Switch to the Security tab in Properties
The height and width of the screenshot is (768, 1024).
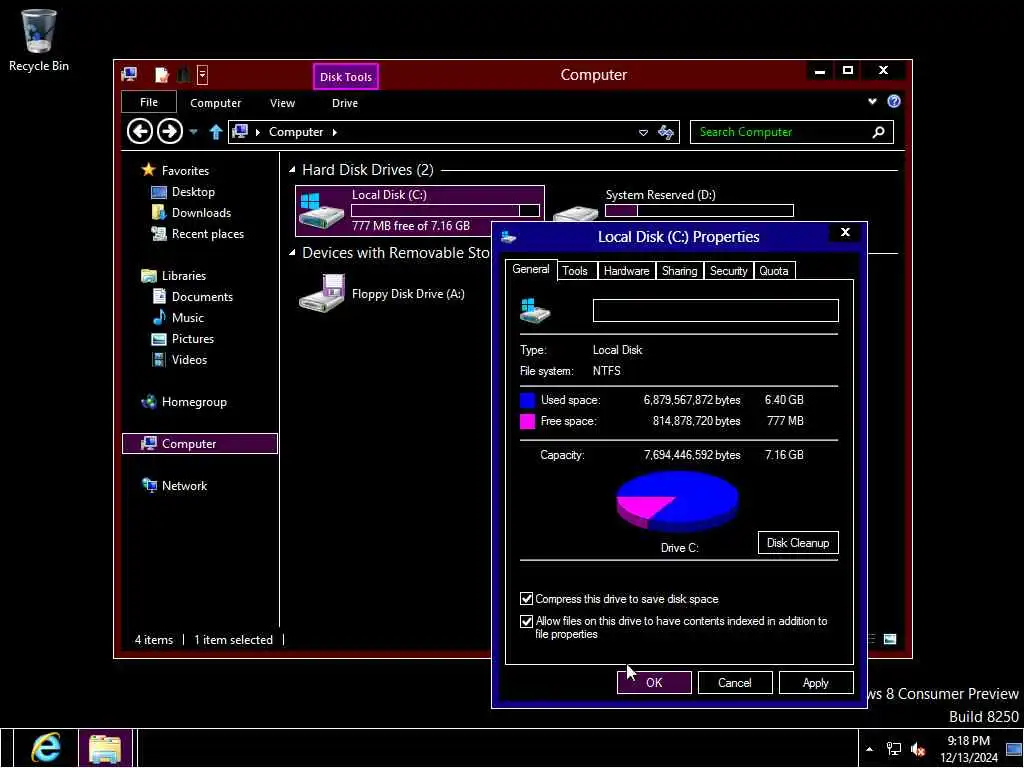728,271
